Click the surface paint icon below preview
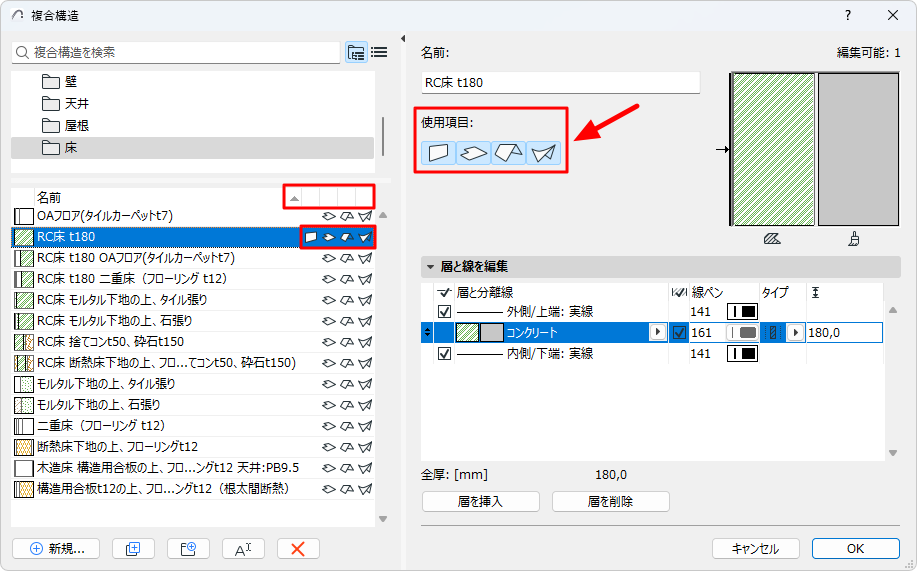The height and width of the screenshot is (571, 917). [x=854, y=239]
